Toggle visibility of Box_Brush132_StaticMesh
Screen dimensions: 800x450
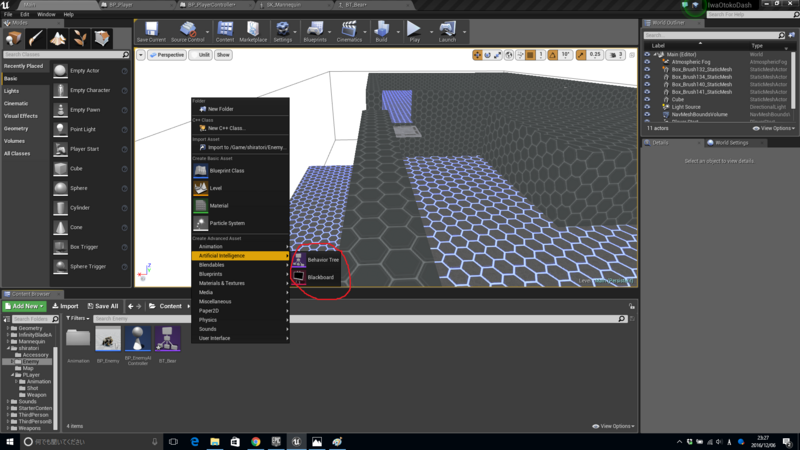point(647,69)
